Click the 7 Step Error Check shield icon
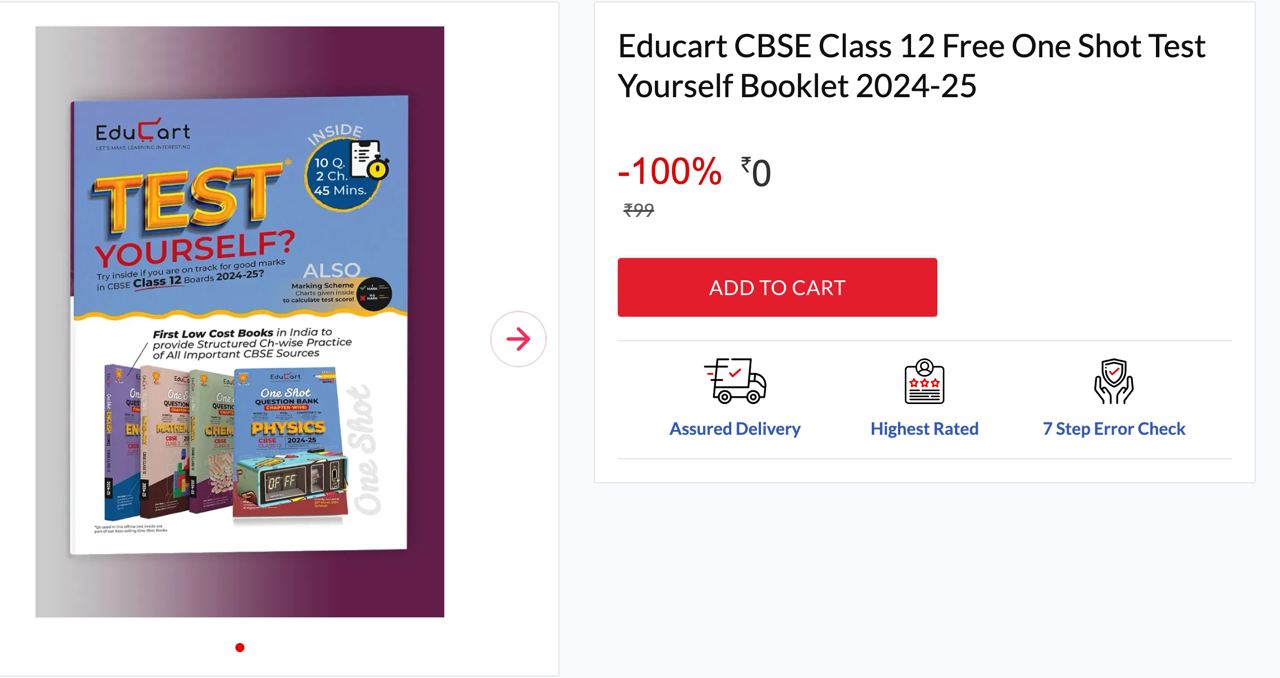 (x=1113, y=381)
